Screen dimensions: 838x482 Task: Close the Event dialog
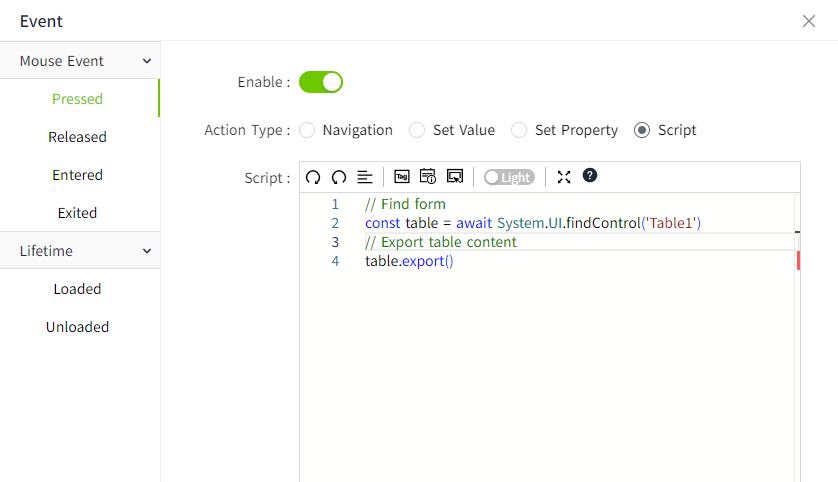(x=809, y=21)
